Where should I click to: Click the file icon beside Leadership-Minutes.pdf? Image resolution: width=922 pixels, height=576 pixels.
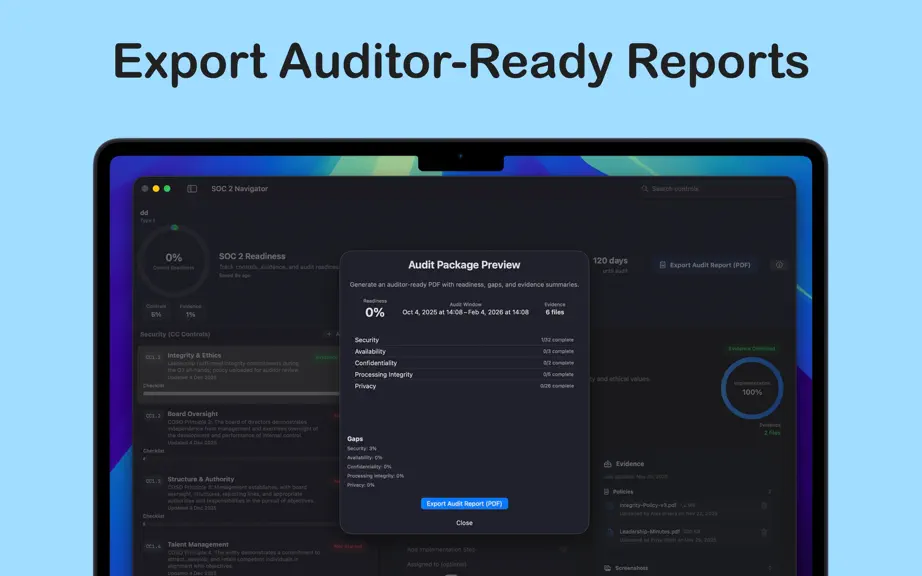point(610,533)
